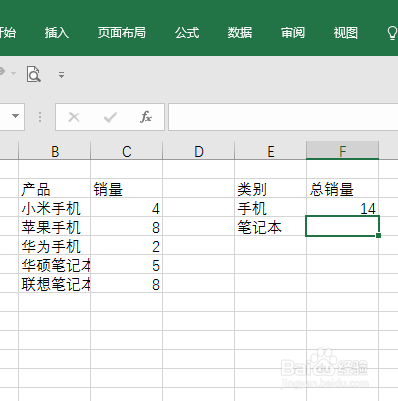Select the 小米手机 cell
The image size is (398, 401).
click(55, 208)
